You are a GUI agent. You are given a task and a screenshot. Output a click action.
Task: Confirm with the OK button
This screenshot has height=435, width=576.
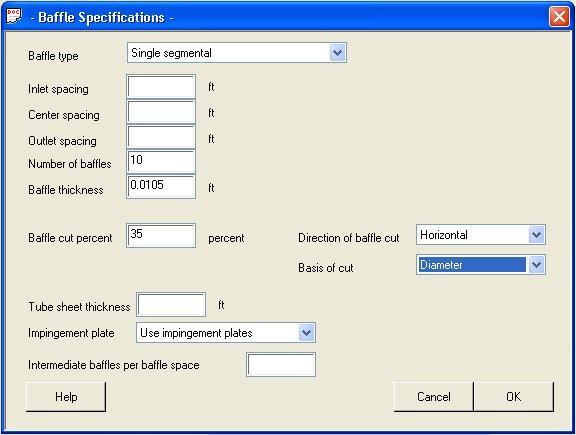click(514, 397)
